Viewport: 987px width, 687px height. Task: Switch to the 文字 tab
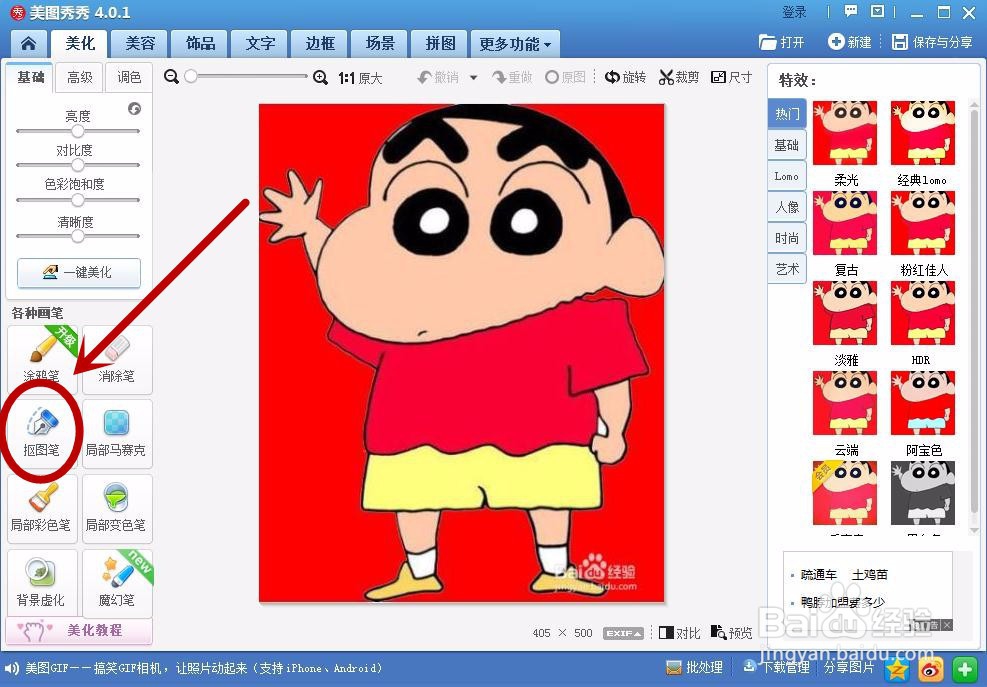260,43
